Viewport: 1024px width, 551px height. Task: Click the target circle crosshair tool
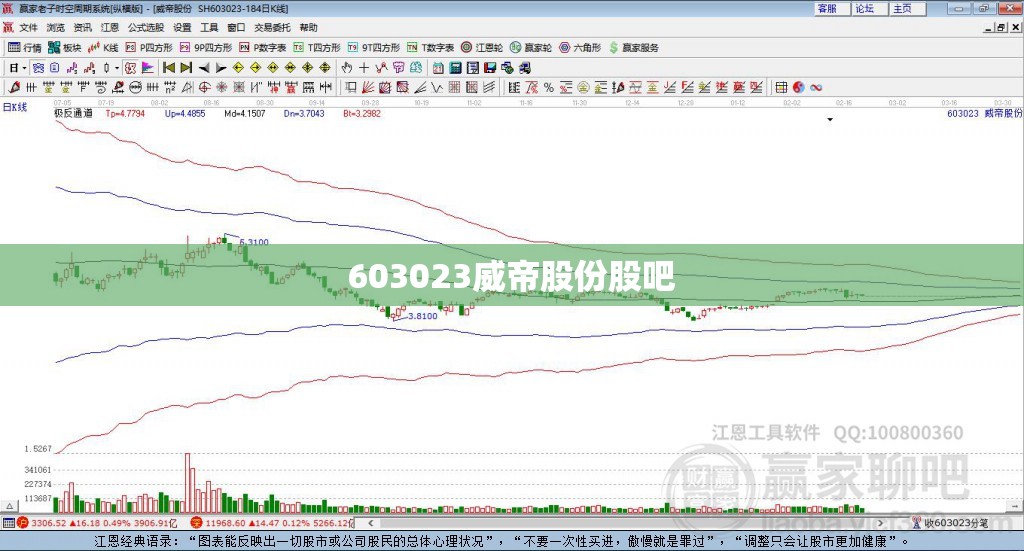[204, 87]
